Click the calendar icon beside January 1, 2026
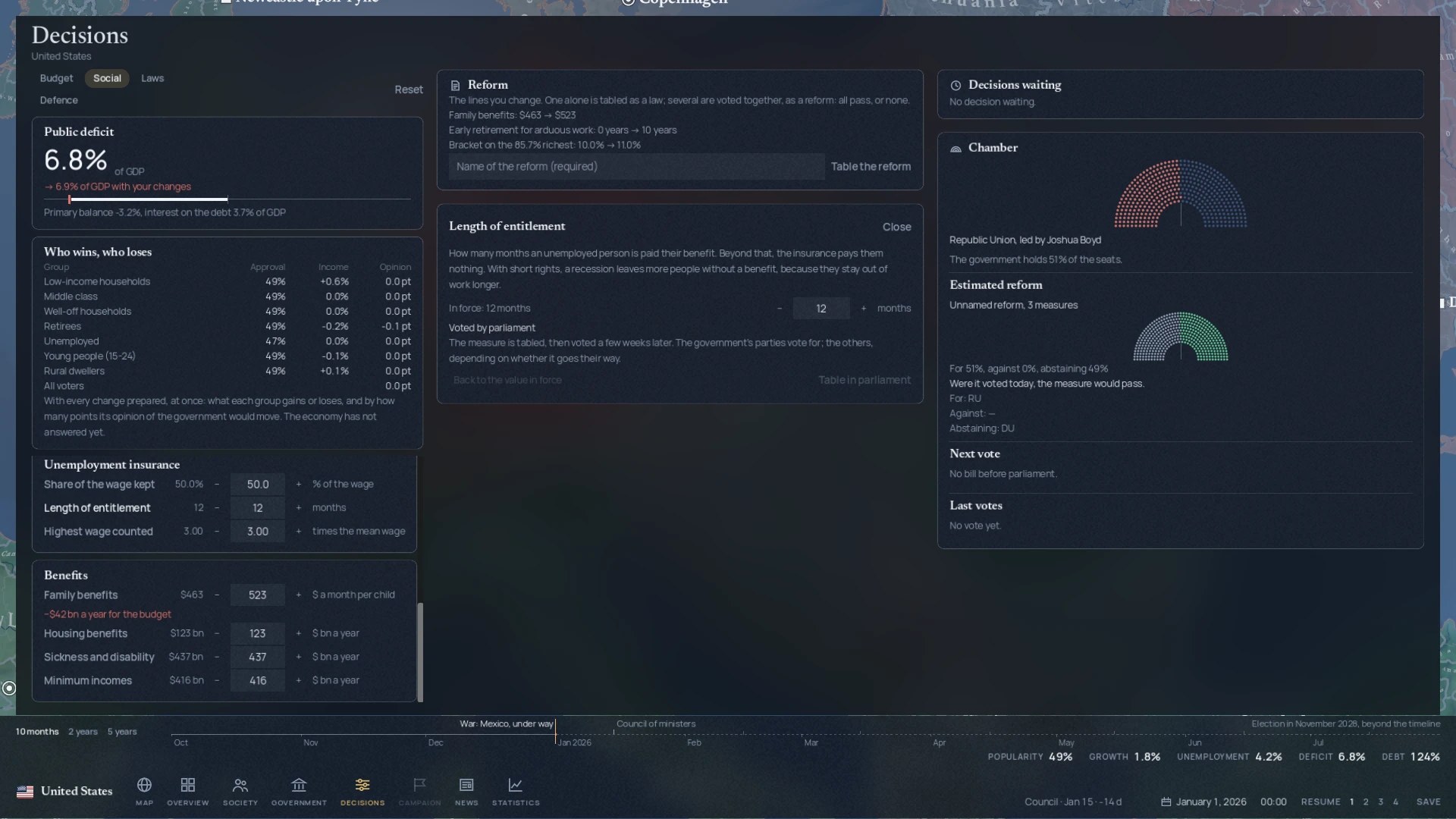Viewport: 1456px width, 819px height. tap(1166, 802)
